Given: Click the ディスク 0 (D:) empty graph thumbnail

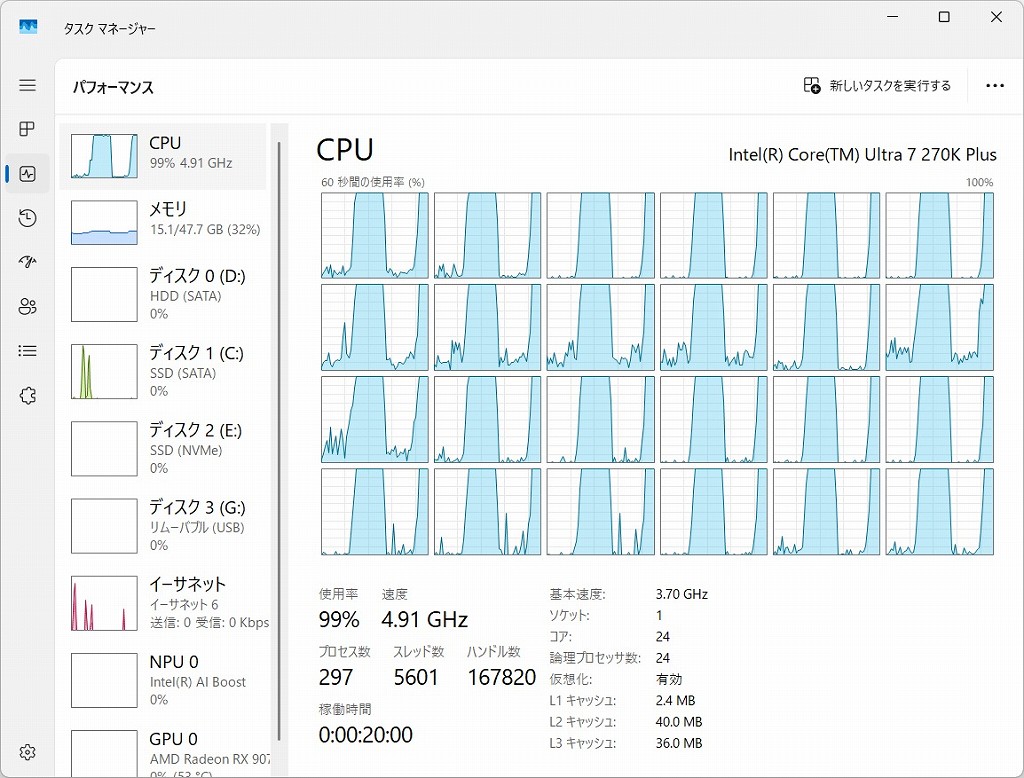Looking at the screenshot, I should (x=104, y=294).
